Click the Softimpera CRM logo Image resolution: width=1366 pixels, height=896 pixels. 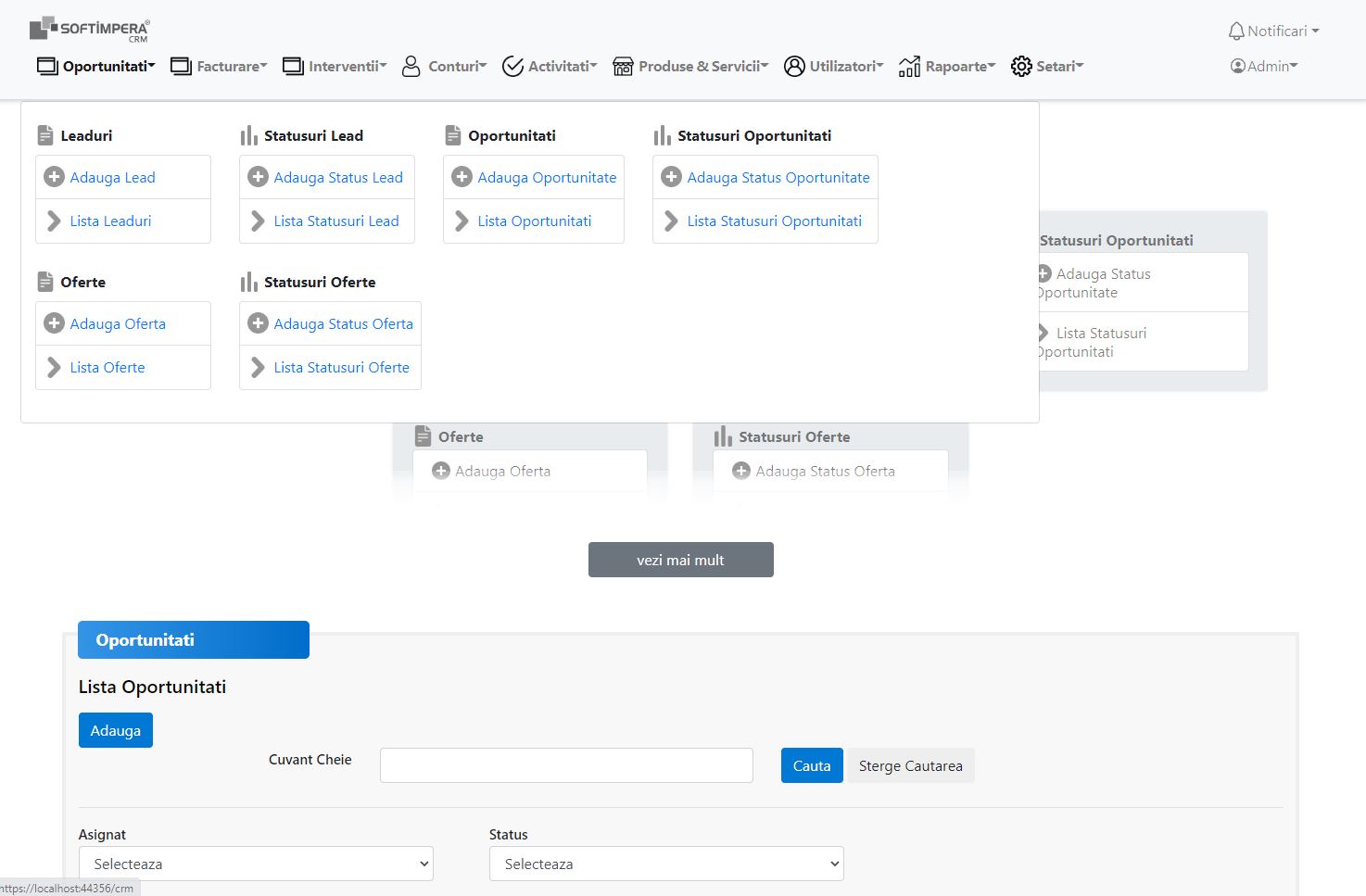pos(89,30)
